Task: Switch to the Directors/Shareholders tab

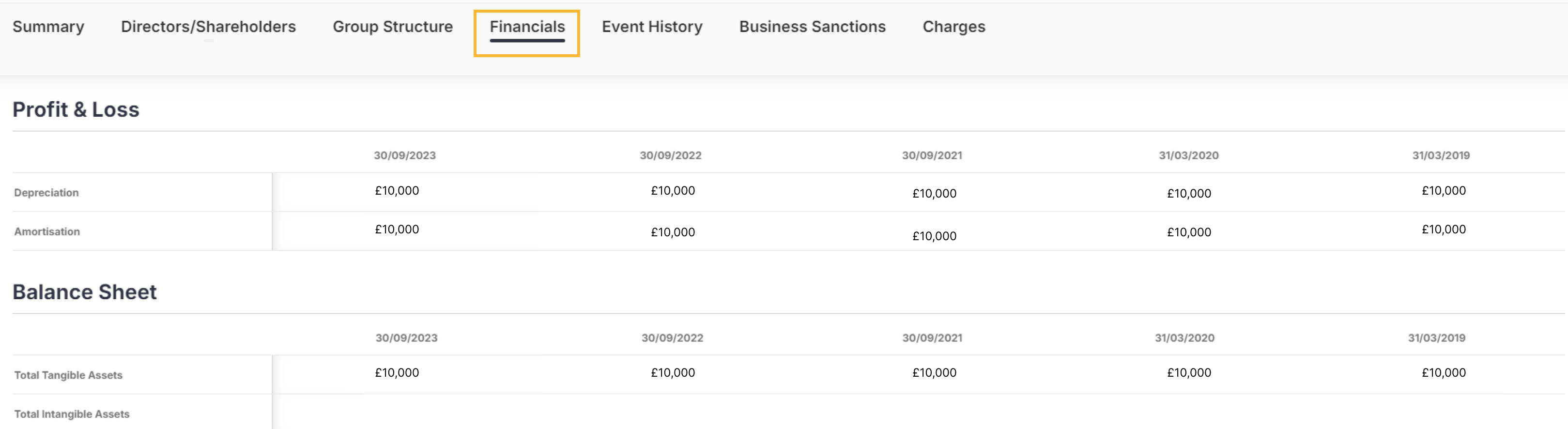Action: pyautogui.click(x=208, y=27)
